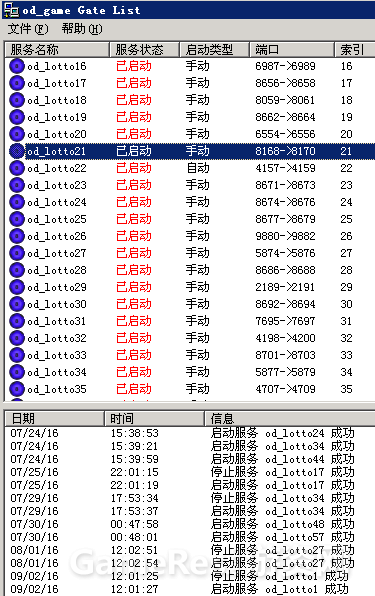Click port value 4198->4200
Viewport: 375px width, 596px height.
click(x=285, y=338)
